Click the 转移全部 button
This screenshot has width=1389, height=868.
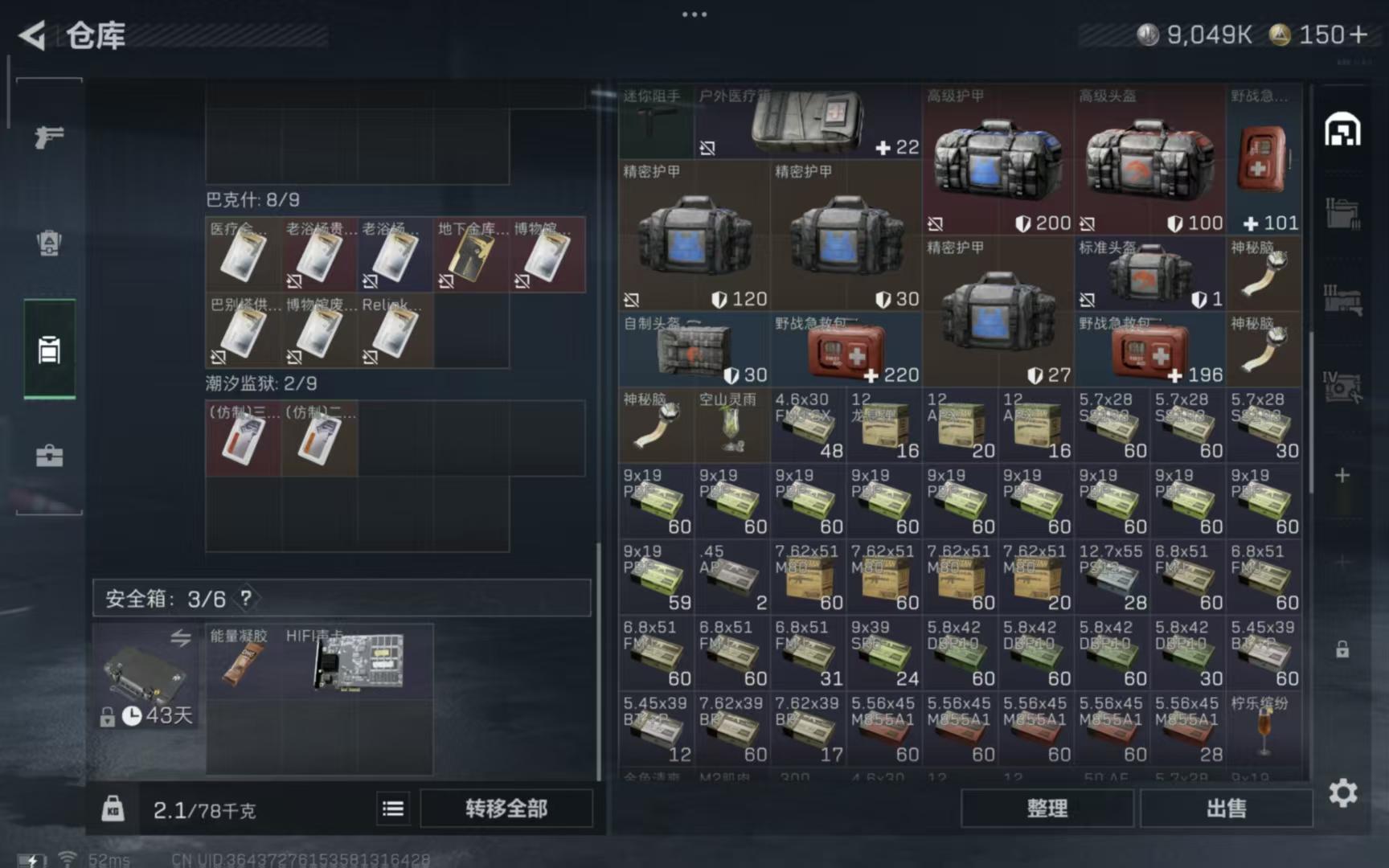point(506,808)
